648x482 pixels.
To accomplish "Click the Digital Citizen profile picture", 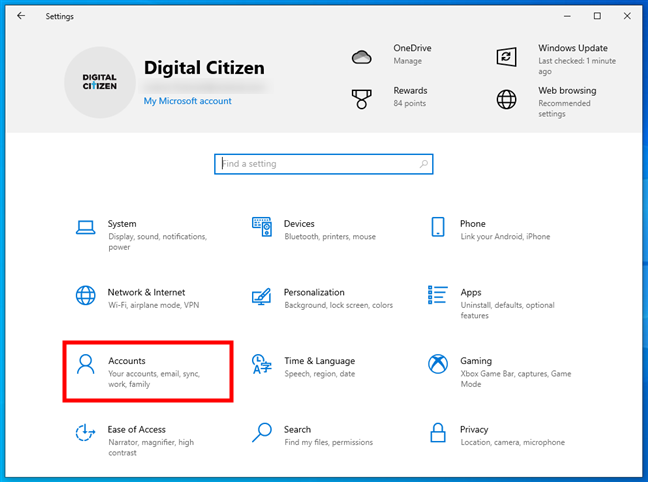I will click(100, 82).
